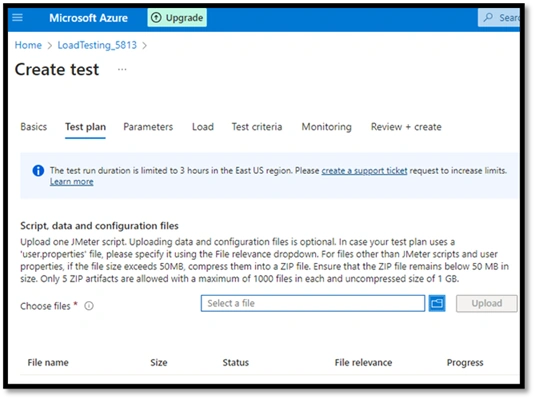Viewport: 535px width, 399px height.
Task: Click the Create test heading
Action: coord(57,70)
